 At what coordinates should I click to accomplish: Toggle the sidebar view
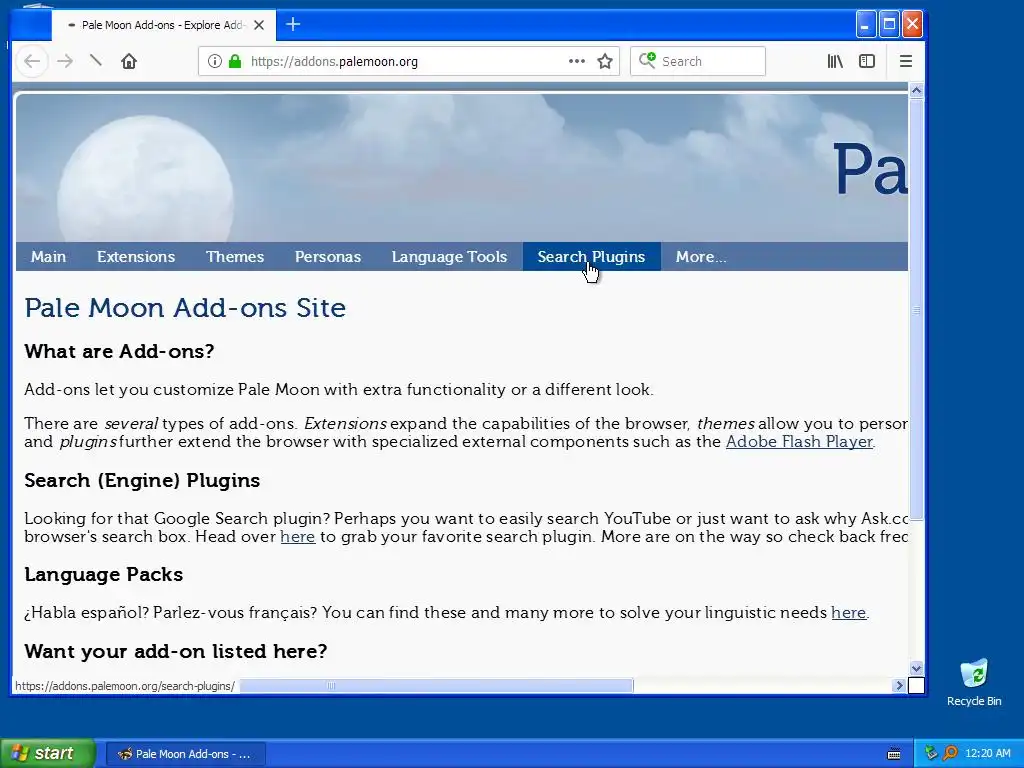point(867,61)
